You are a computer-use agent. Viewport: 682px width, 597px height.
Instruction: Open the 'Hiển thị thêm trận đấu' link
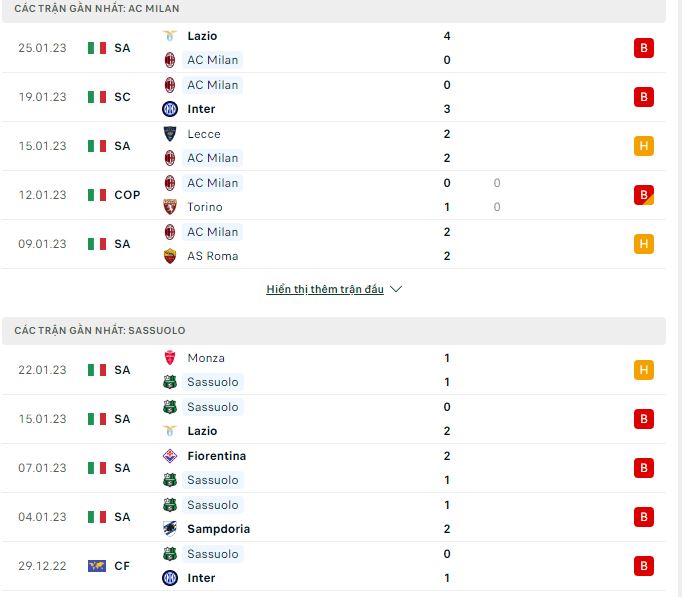point(325,289)
